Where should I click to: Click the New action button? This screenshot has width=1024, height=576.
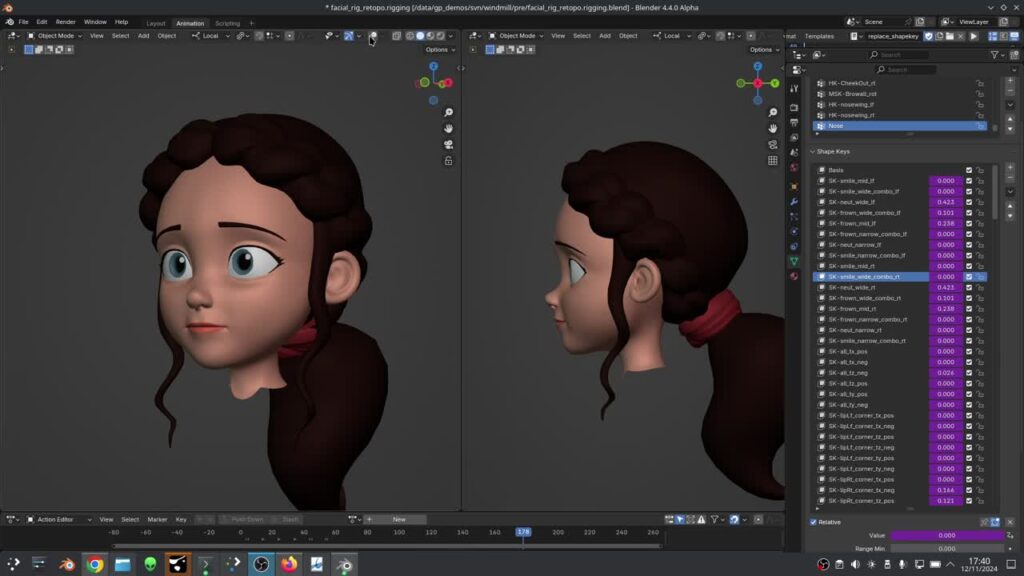pos(398,519)
